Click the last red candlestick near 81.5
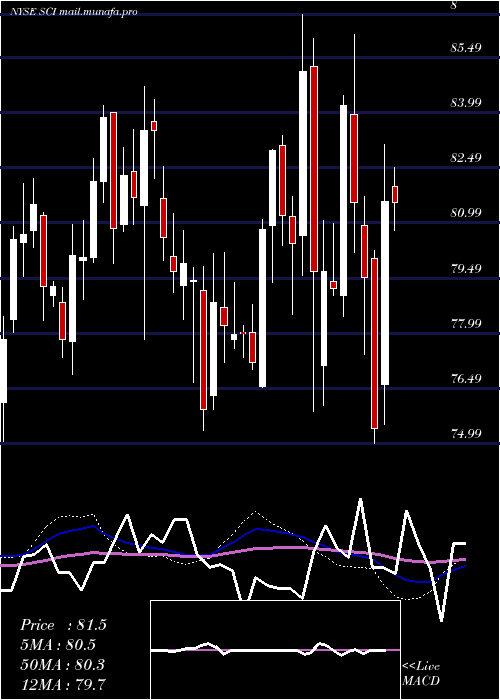 (395, 195)
